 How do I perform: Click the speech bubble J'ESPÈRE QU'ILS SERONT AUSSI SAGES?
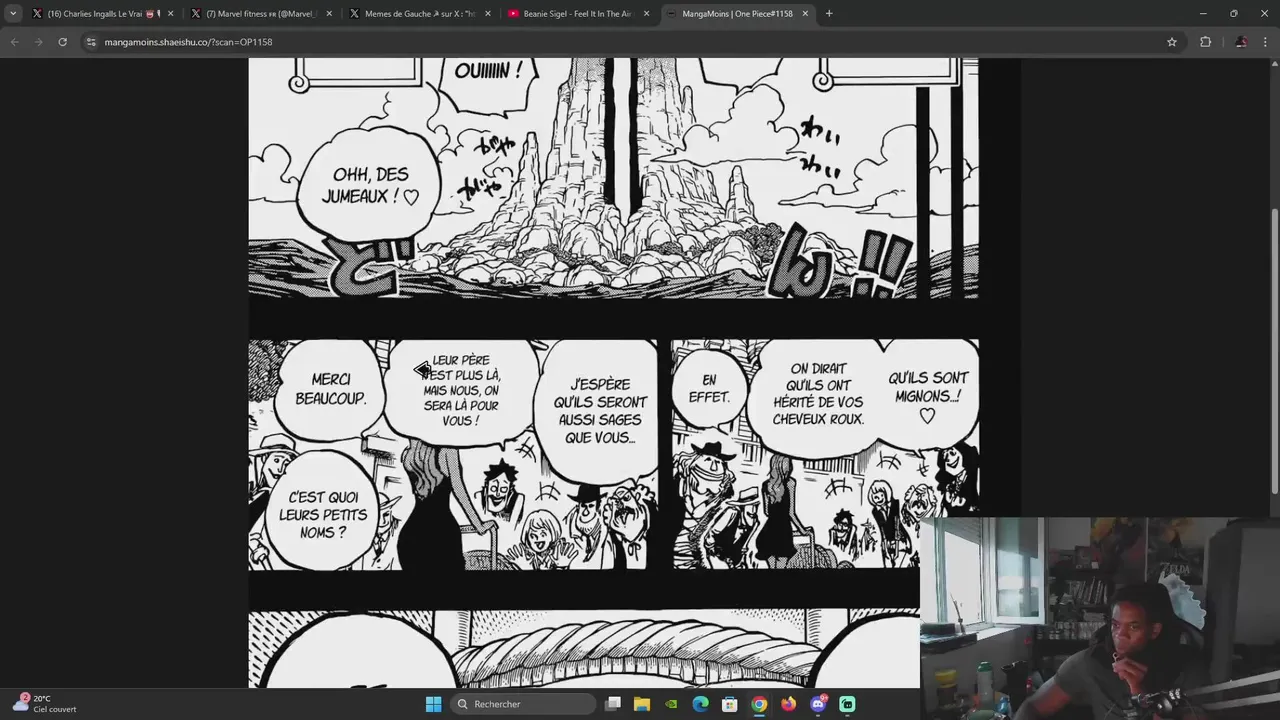point(598,411)
